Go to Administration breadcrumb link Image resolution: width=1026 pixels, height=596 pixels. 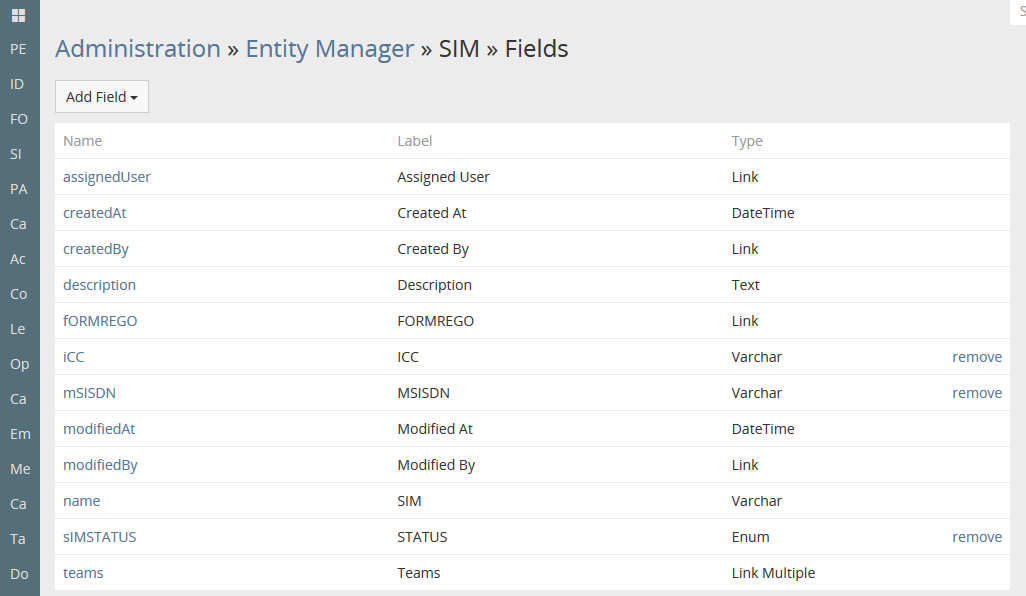point(138,49)
